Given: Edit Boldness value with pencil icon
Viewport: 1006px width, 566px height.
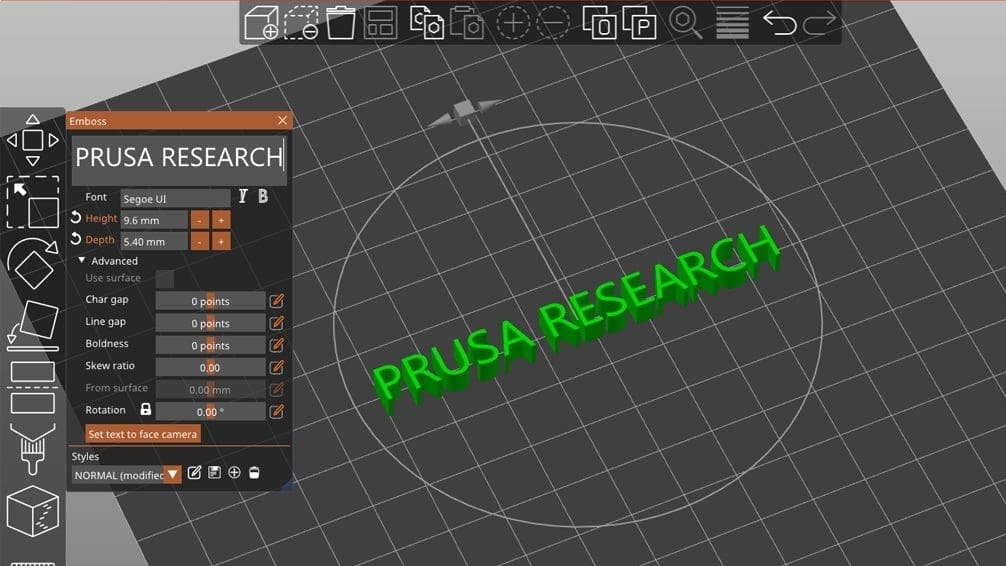Looking at the screenshot, I should point(277,345).
